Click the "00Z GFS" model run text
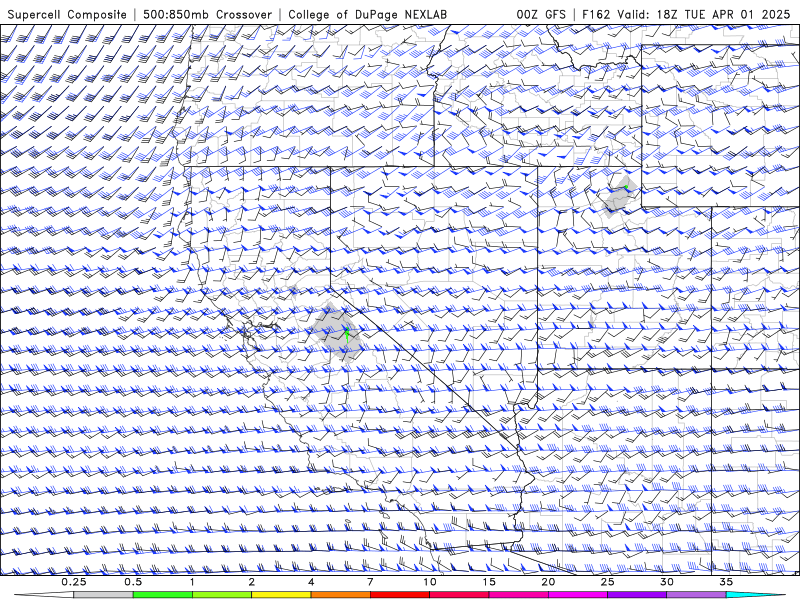 pyautogui.click(x=541, y=14)
